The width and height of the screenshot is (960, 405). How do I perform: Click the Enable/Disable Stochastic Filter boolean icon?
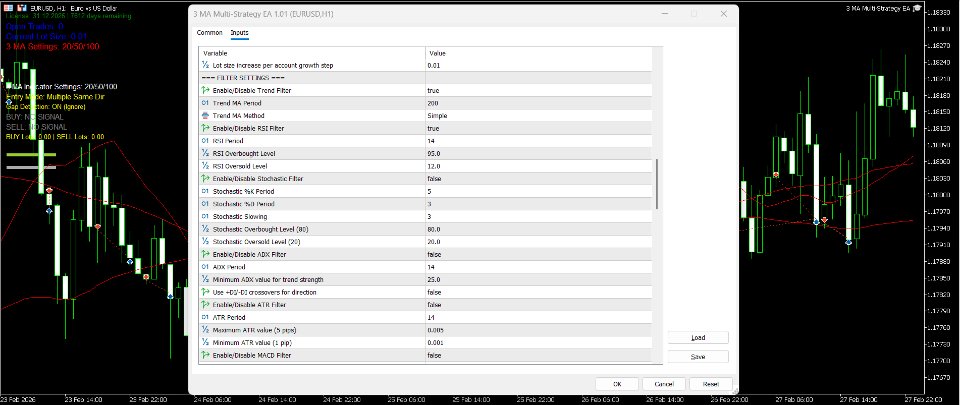click(205, 179)
